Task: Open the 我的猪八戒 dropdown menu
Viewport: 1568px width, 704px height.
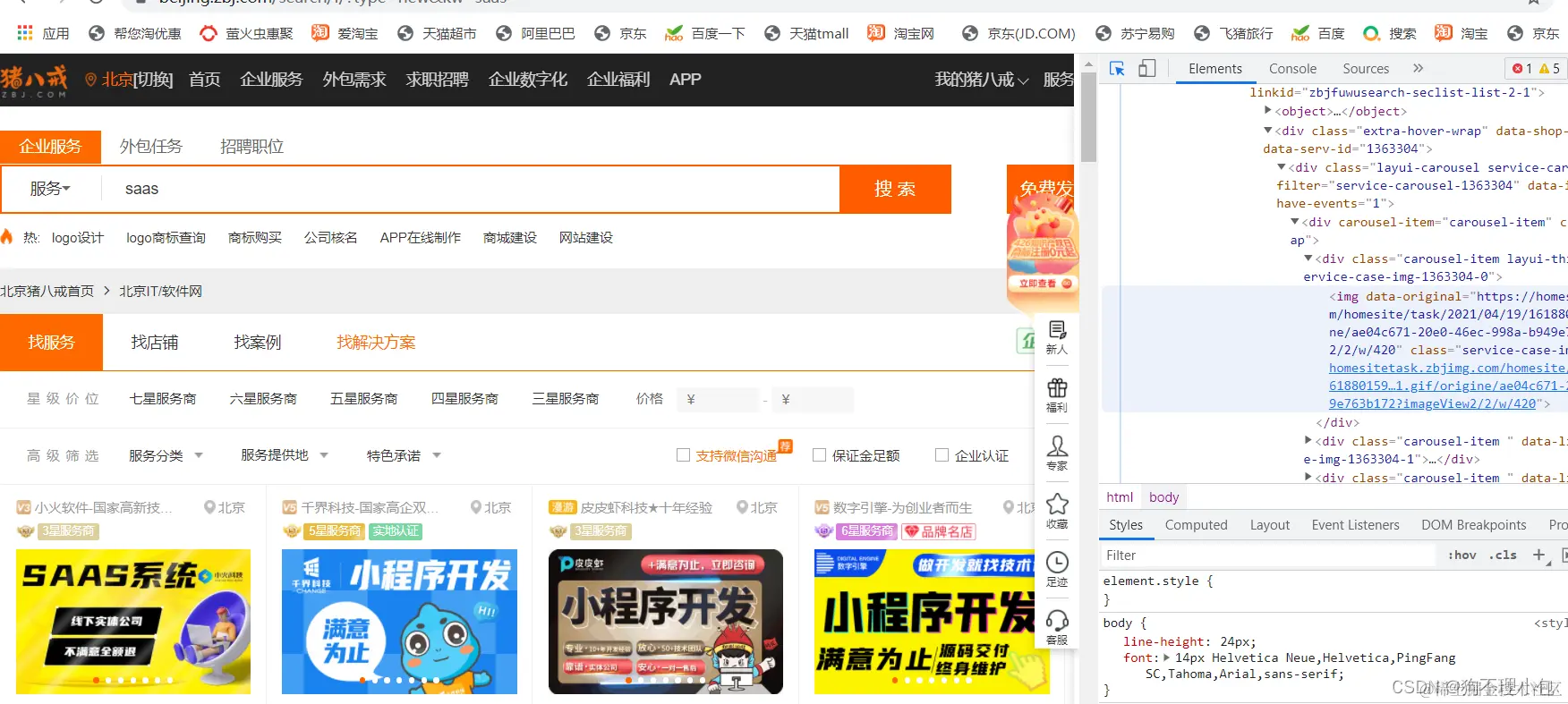Action: [982, 80]
